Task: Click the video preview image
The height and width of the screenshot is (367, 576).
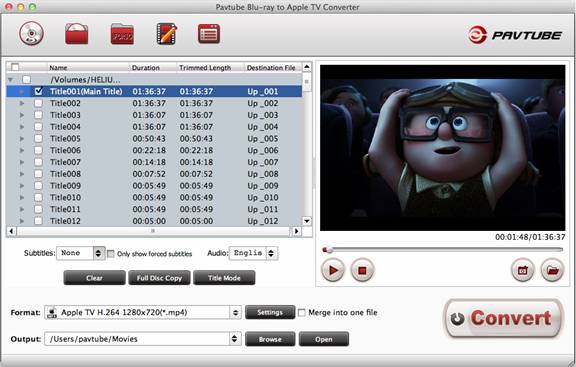Action: point(443,148)
